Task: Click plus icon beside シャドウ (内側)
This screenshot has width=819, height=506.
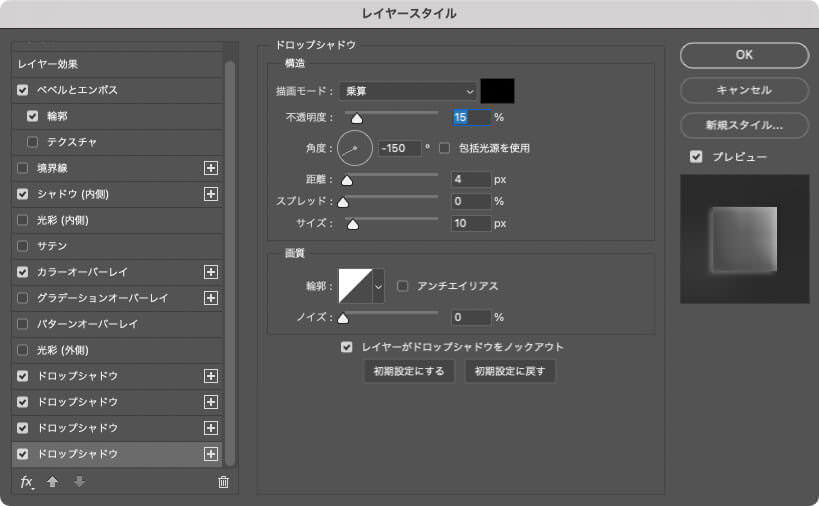Action: (x=210, y=194)
